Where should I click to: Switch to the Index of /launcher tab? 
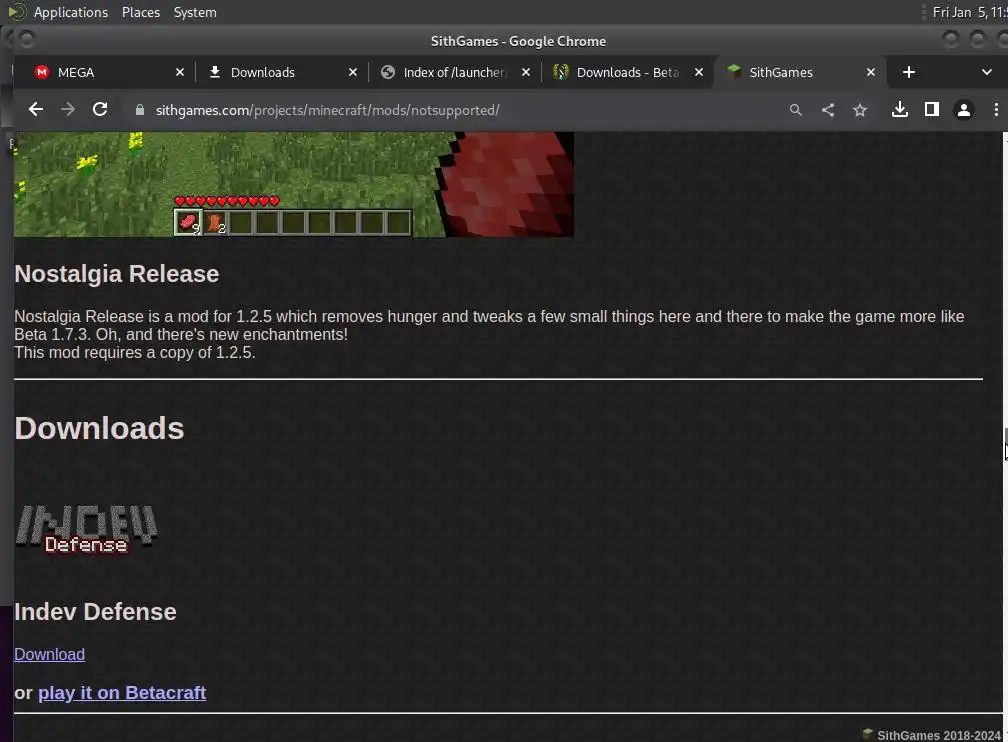click(450, 73)
